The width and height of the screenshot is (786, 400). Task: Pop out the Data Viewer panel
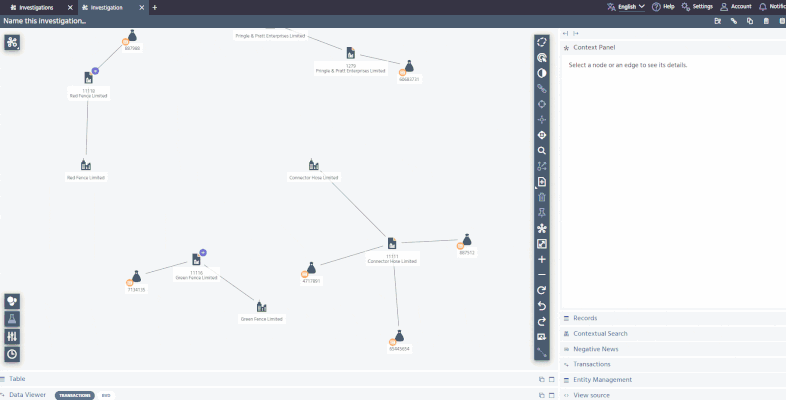541,395
